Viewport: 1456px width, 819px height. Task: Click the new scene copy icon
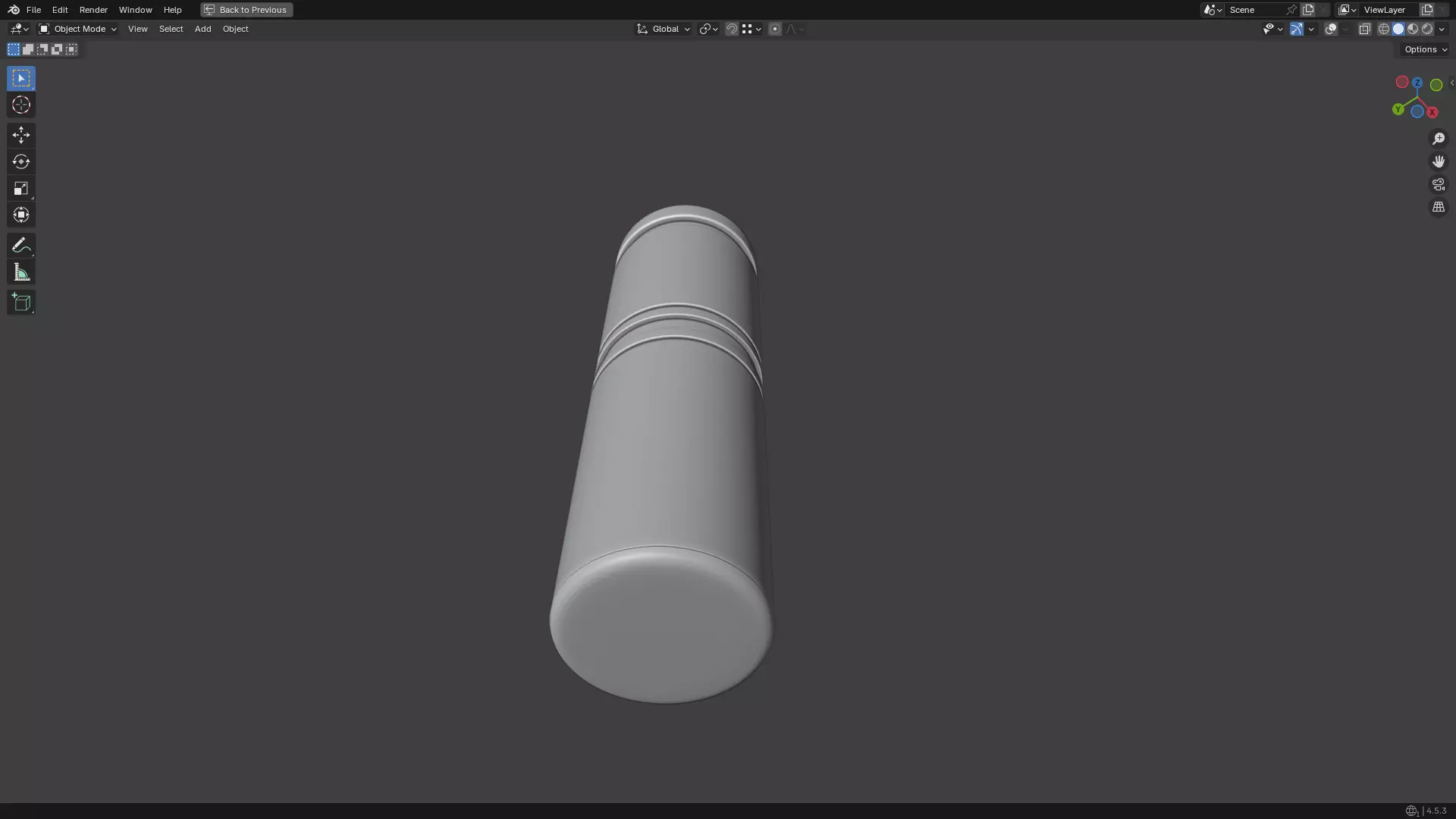[1308, 10]
